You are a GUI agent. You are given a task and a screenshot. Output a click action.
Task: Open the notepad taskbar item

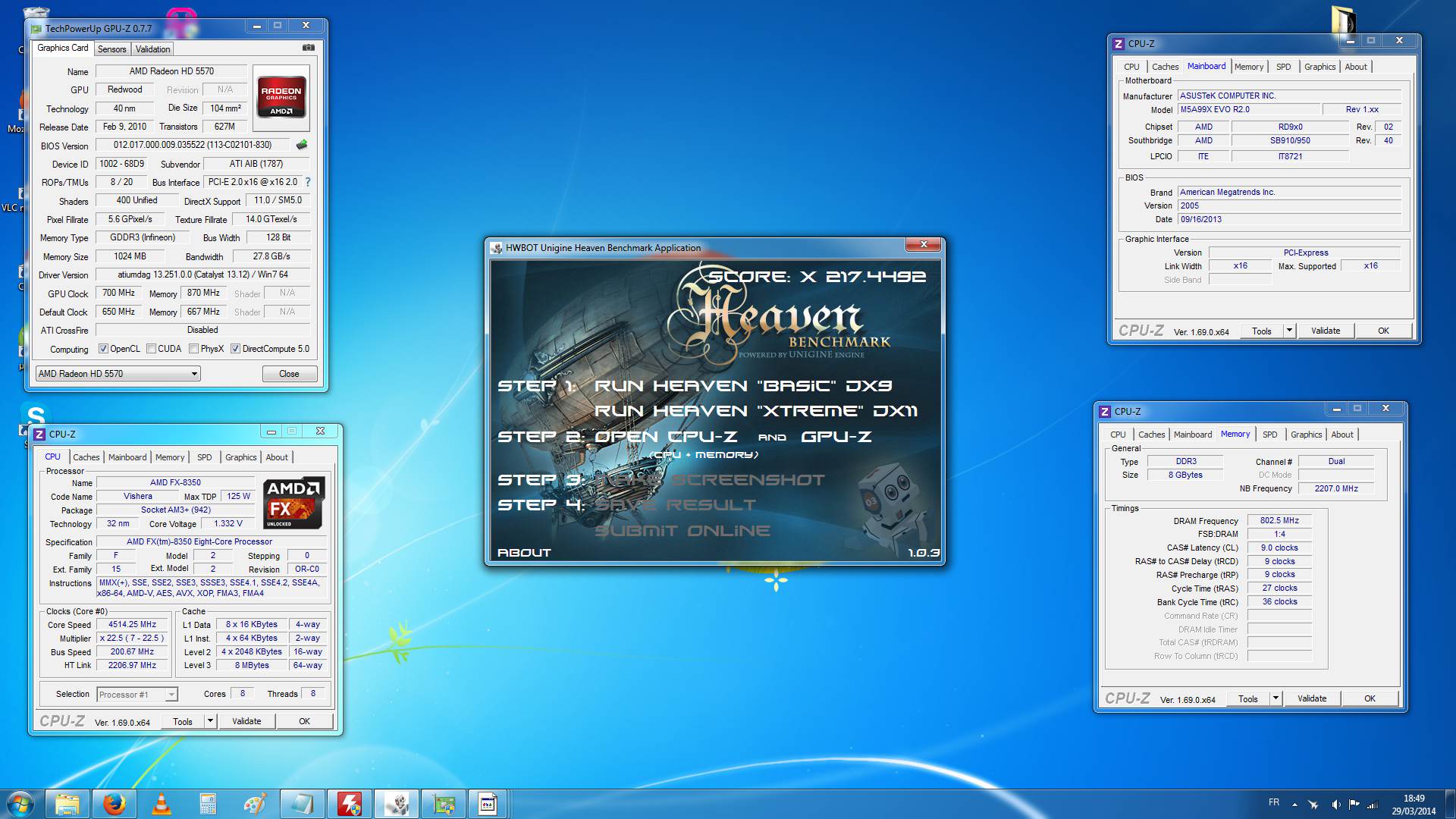click(x=302, y=804)
